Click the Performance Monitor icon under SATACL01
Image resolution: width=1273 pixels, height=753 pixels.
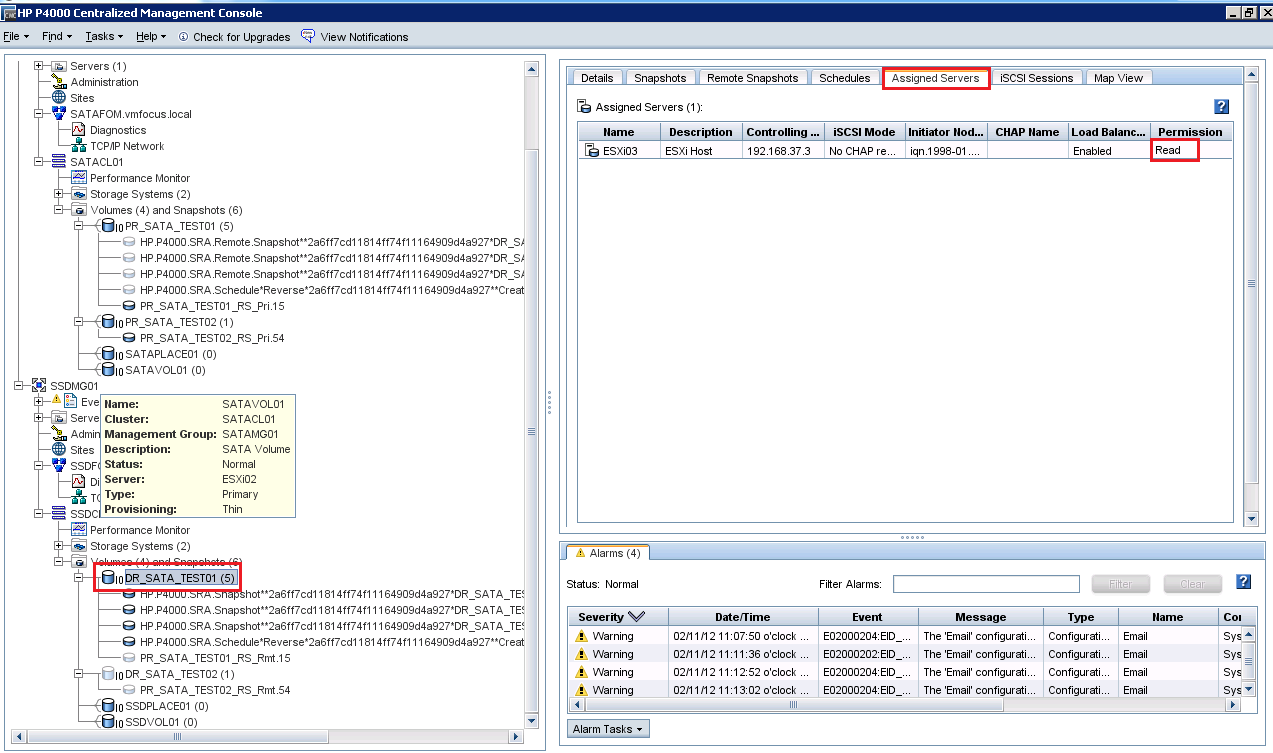(78, 178)
